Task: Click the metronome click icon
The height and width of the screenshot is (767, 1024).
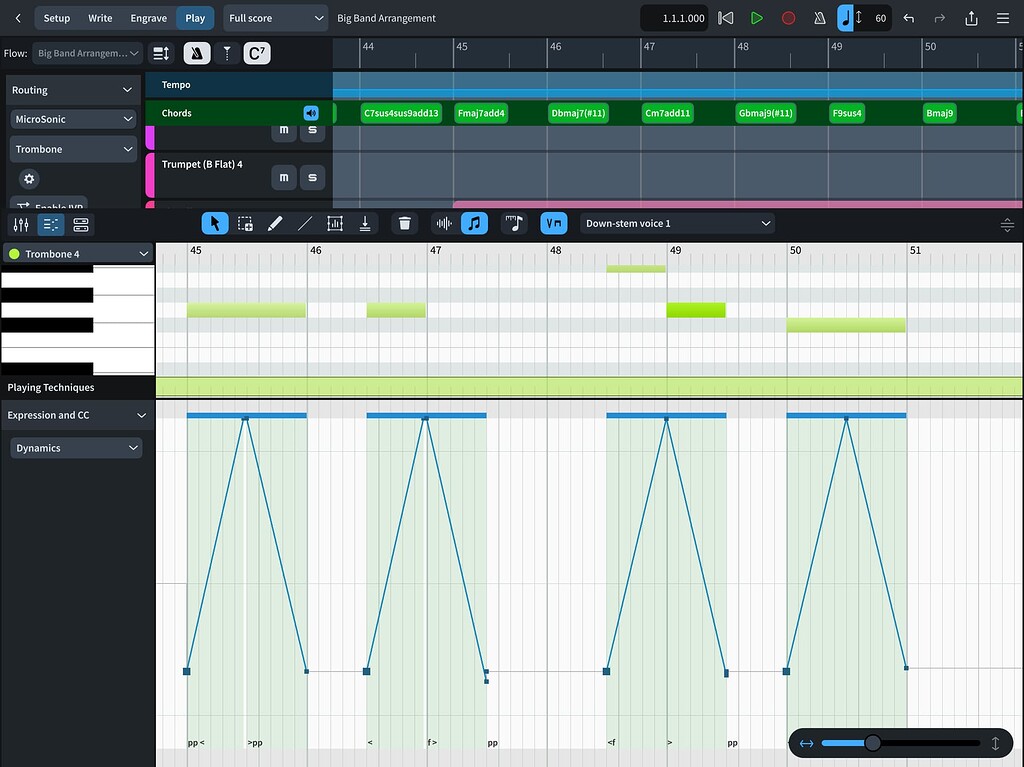Action: pyautogui.click(x=818, y=17)
